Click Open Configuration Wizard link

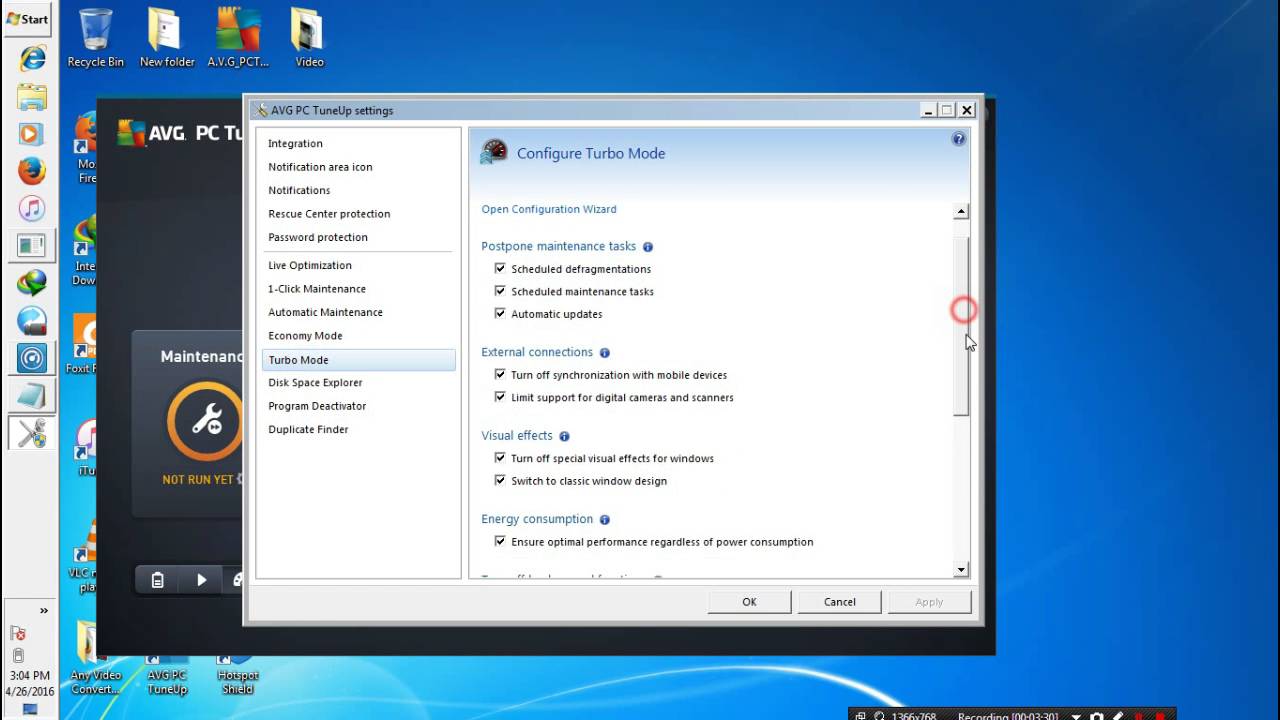(549, 209)
